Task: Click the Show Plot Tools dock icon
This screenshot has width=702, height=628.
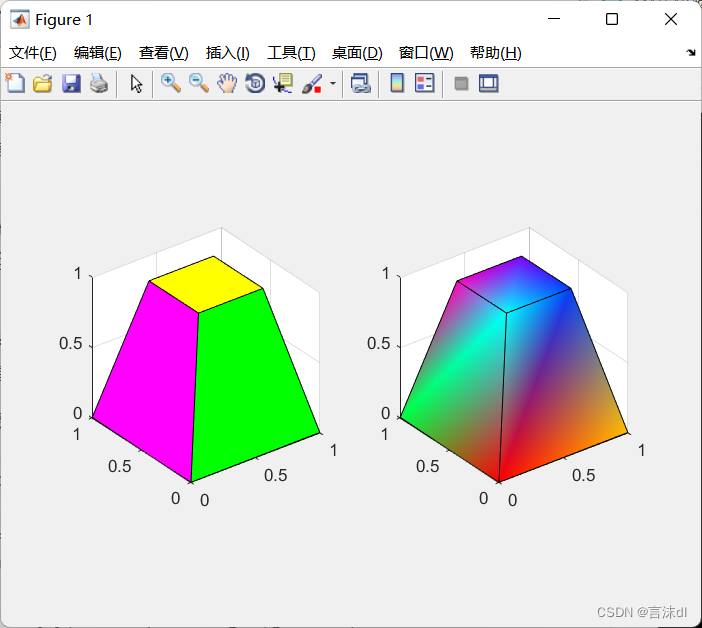Action: click(x=489, y=84)
